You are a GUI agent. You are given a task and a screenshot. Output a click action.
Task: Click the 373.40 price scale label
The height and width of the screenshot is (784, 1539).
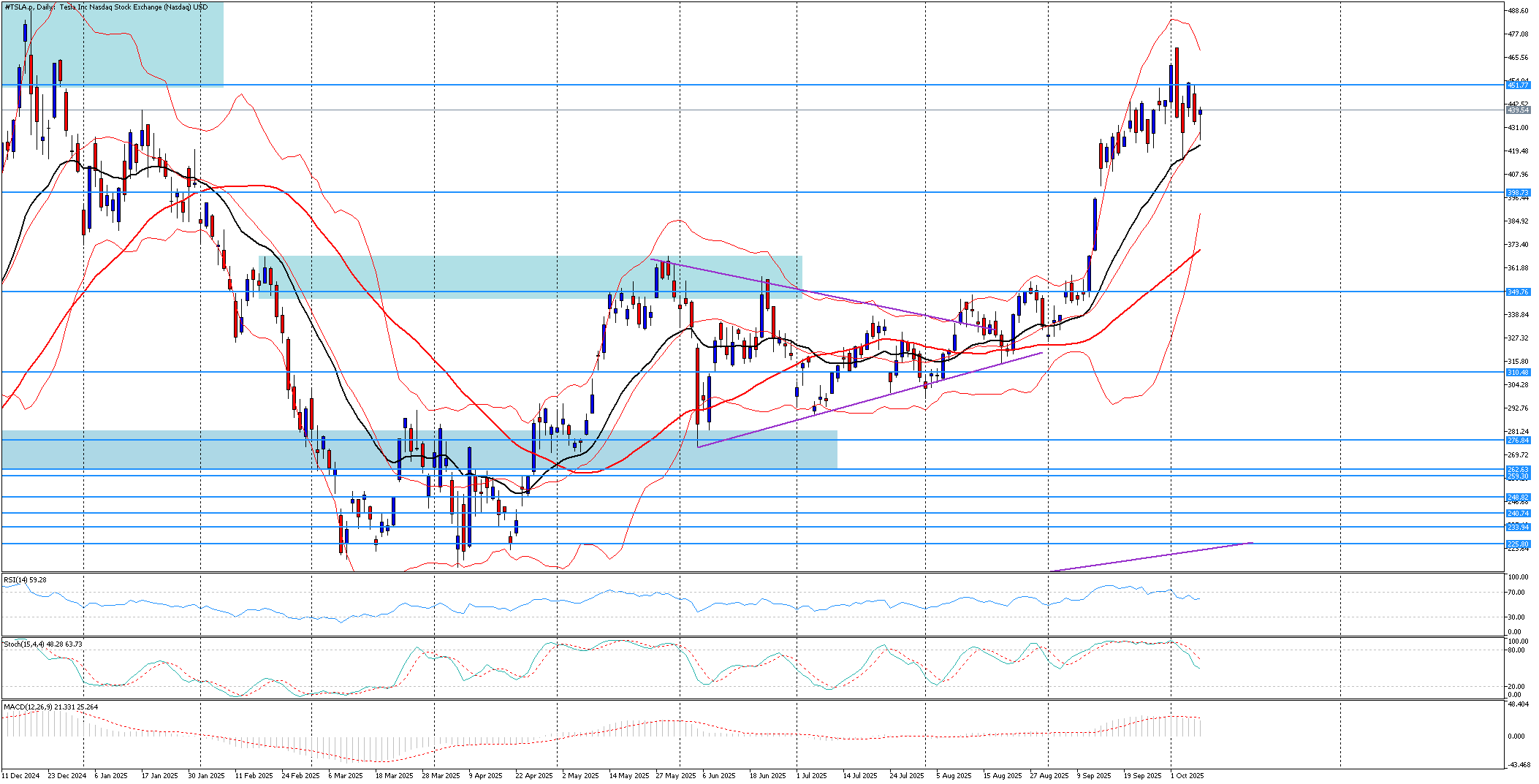pyautogui.click(x=1518, y=245)
